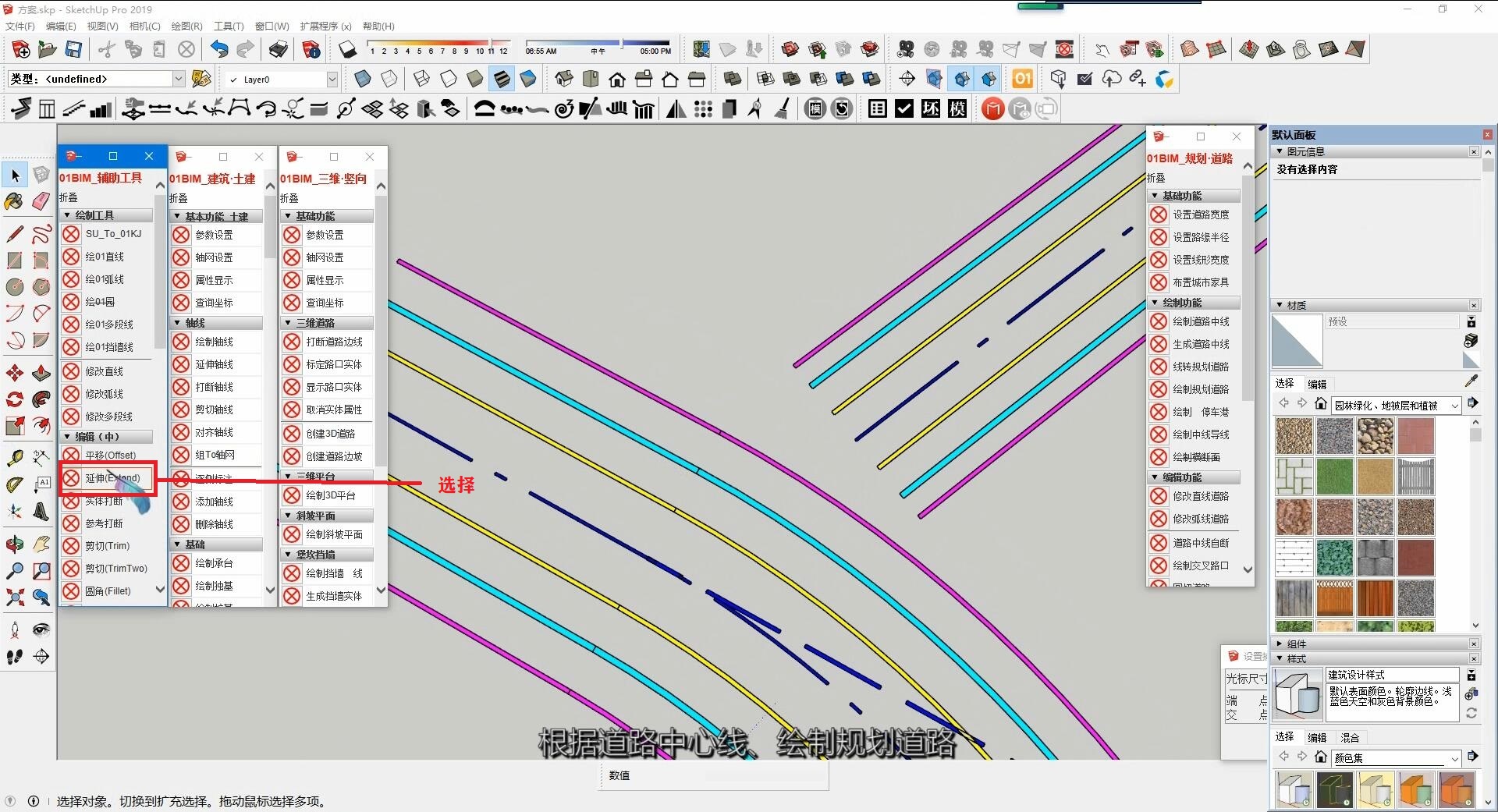
Task: Toggle X-Ray face style
Action: (x=363, y=79)
